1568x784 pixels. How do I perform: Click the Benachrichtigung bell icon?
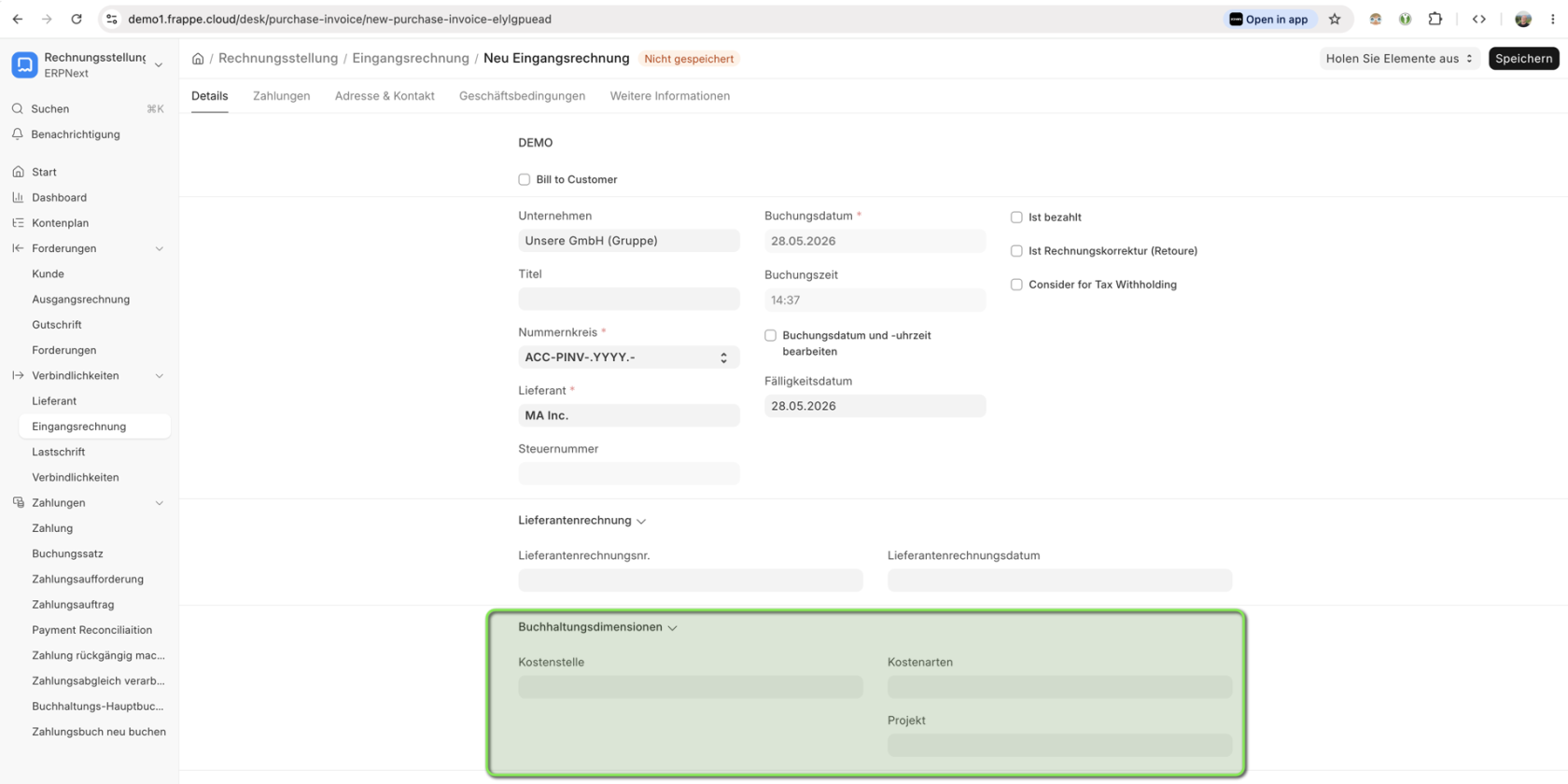18,134
